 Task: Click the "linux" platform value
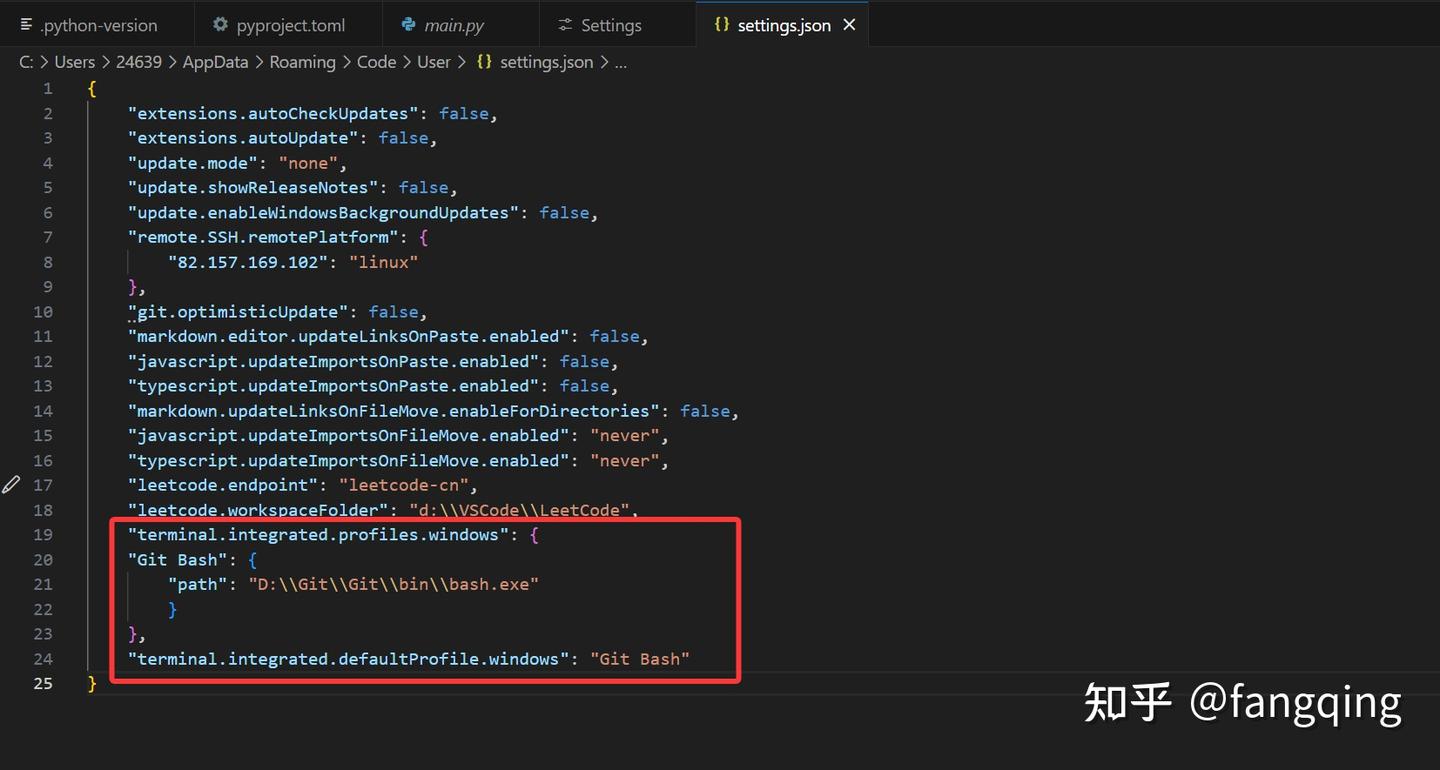tap(383, 262)
